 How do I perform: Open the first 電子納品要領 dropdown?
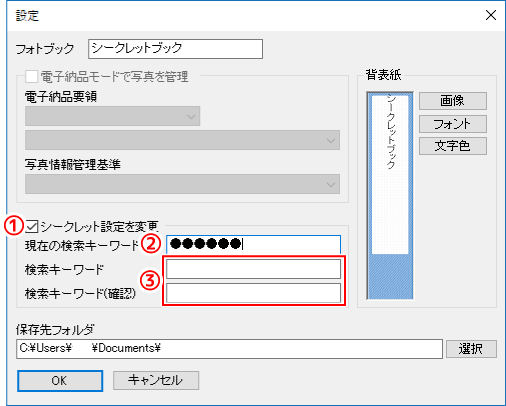(112, 116)
